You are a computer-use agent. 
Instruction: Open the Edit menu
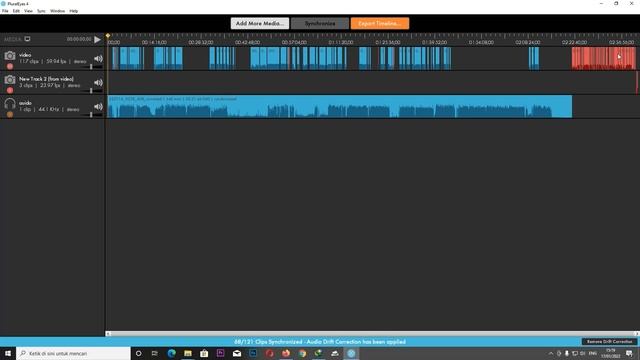16,11
